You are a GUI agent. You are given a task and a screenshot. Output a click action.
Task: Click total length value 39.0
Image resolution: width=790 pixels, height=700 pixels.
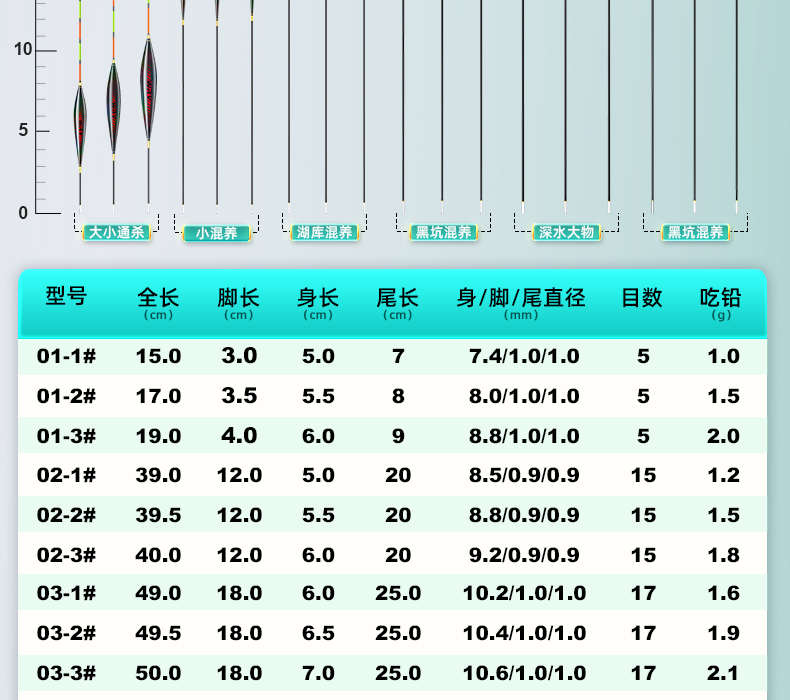158,475
